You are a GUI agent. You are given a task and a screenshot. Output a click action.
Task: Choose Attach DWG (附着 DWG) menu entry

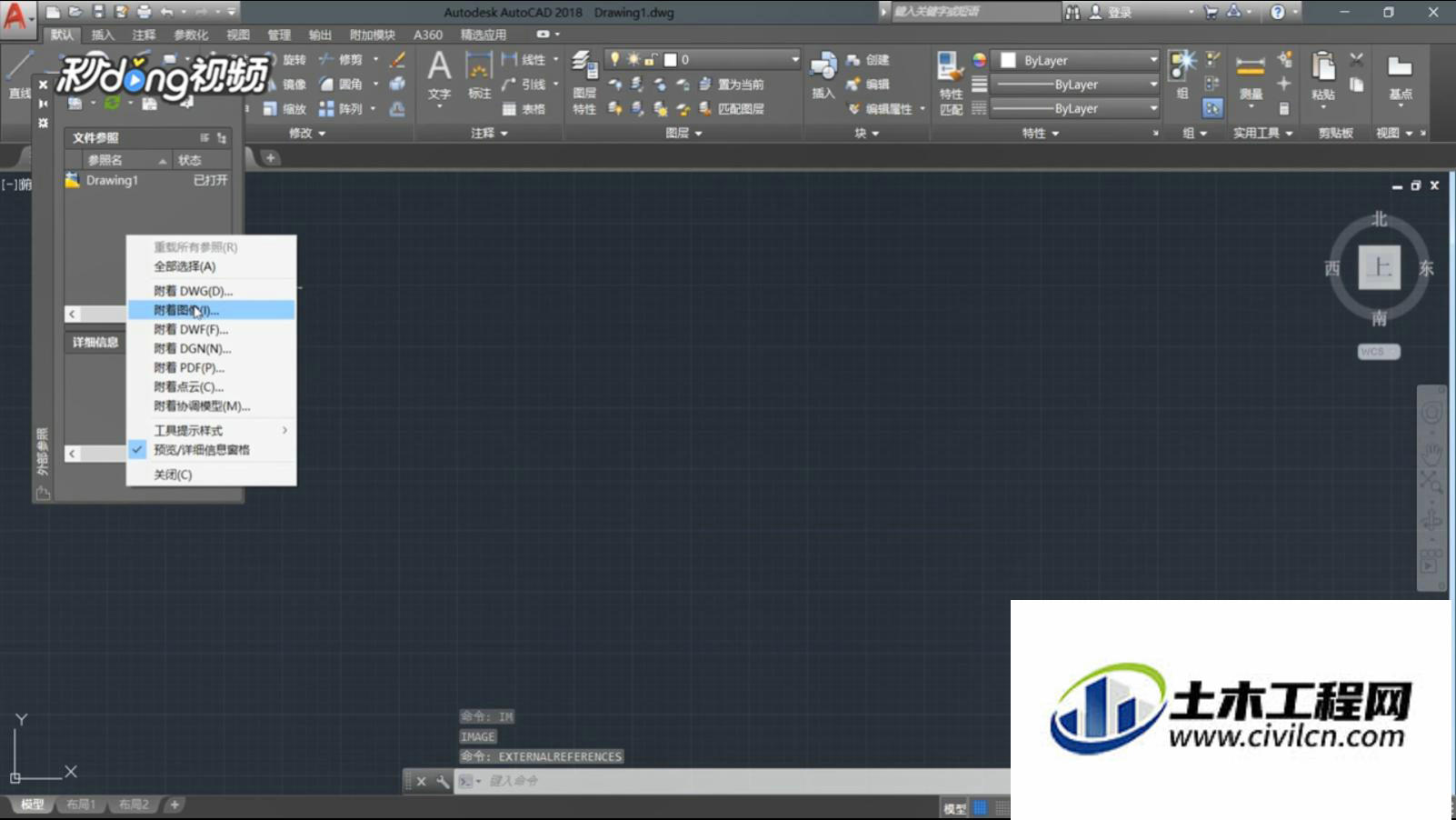pyautogui.click(x=211, y=291)
